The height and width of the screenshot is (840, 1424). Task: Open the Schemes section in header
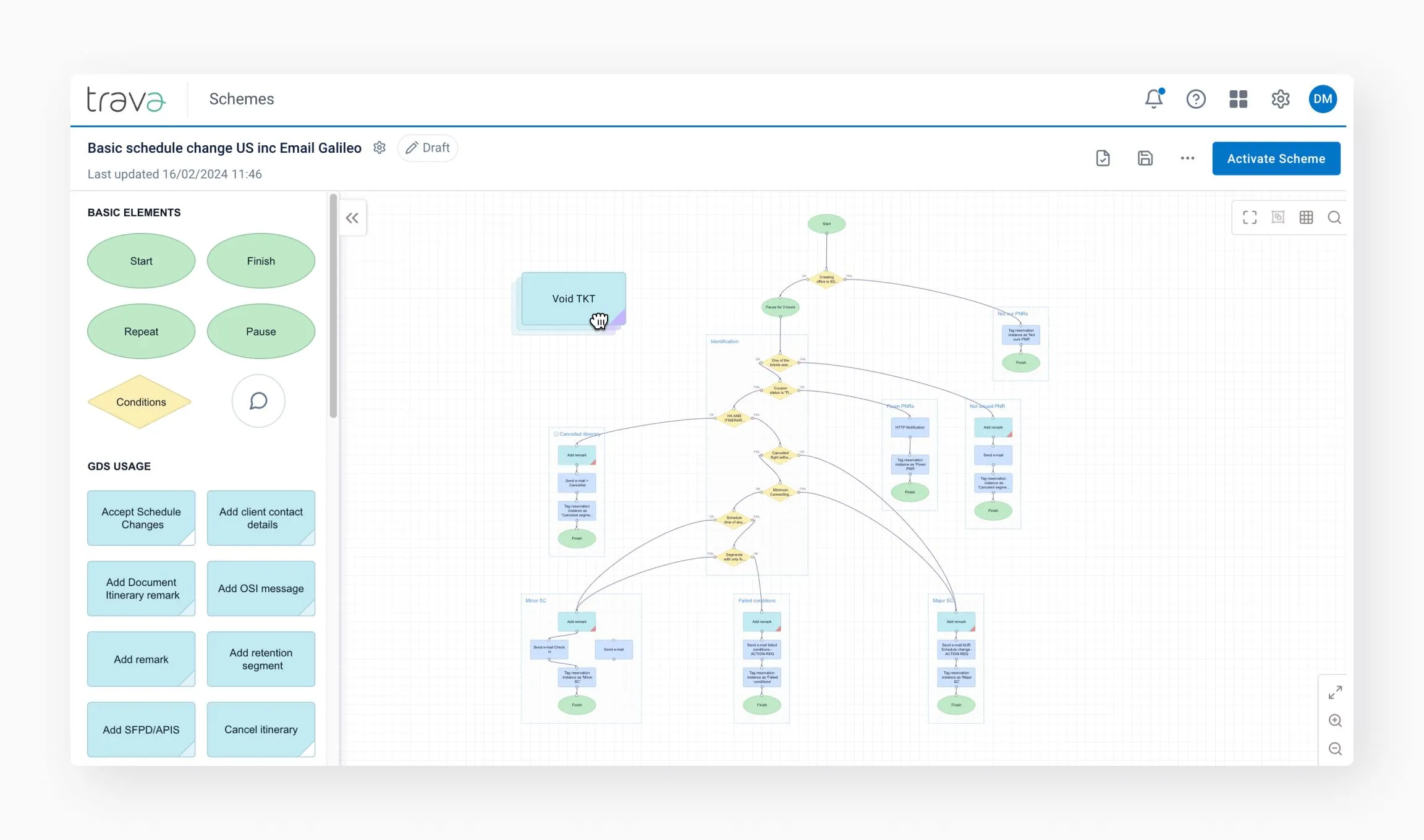(241, 99)
